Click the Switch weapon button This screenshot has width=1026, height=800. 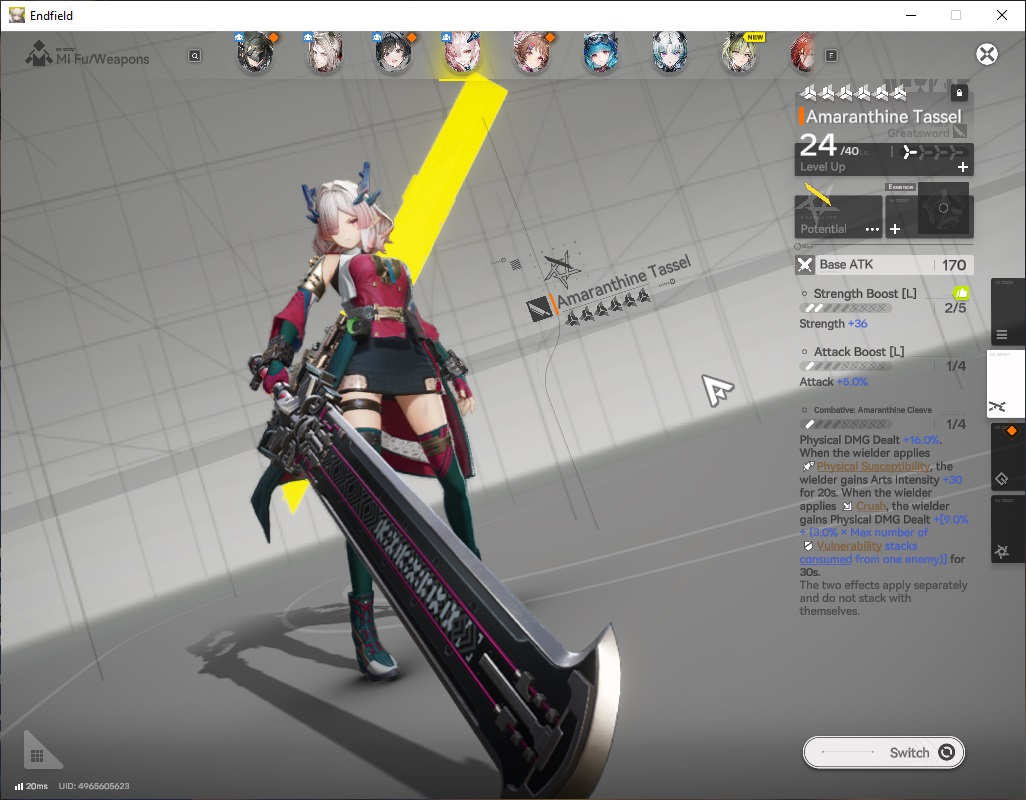[x=883, y=753]
